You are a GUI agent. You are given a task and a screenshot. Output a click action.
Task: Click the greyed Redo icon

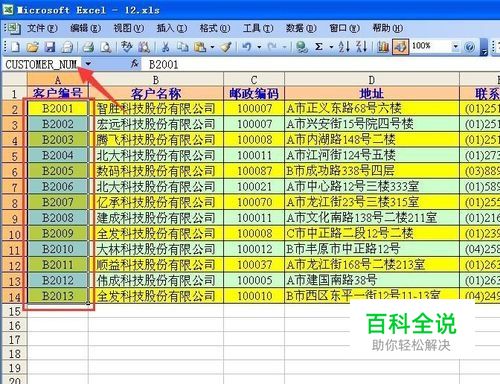coord(272,47)
